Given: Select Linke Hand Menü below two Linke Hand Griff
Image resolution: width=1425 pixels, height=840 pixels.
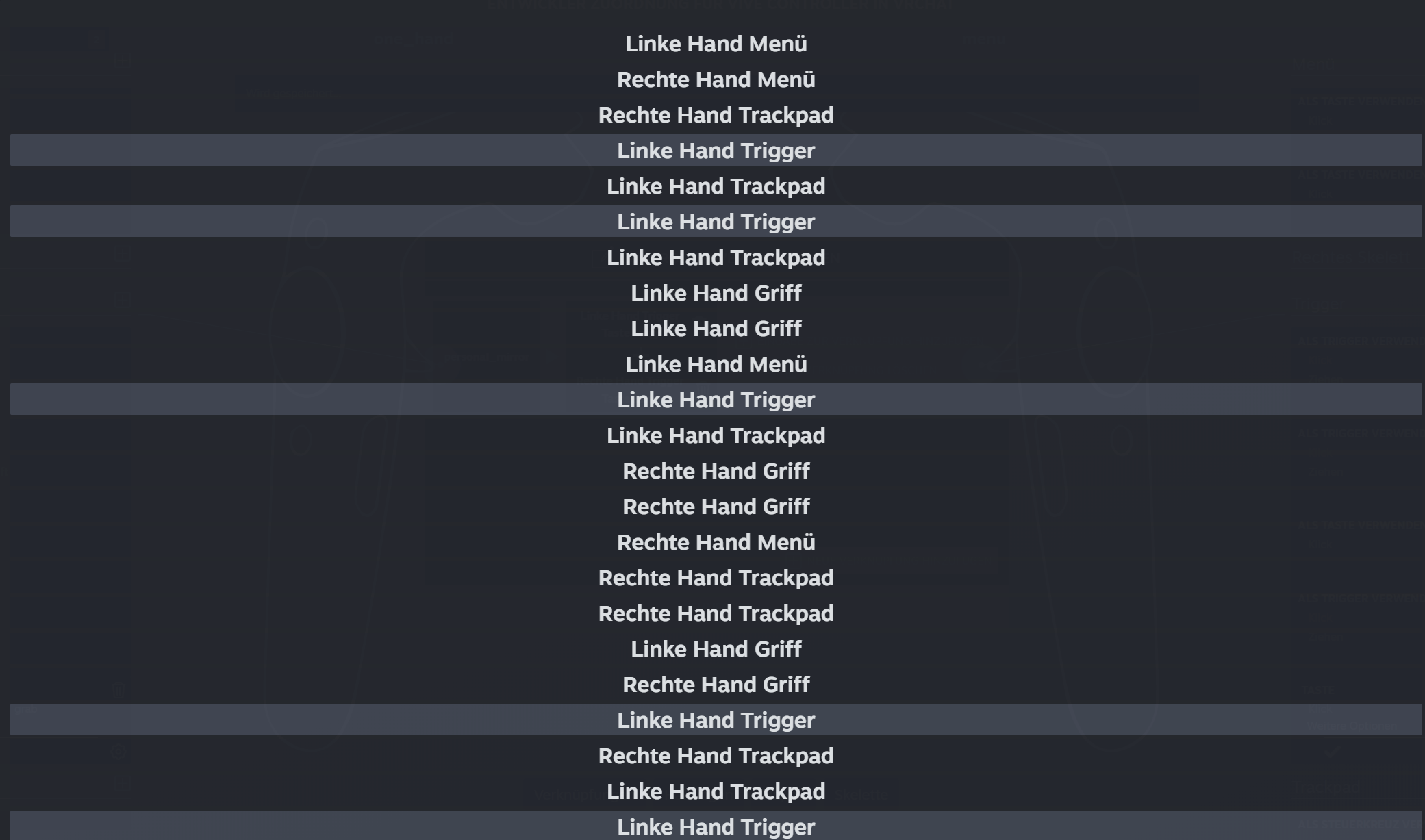Looking at the screenshot, I should tap(716, 364).
